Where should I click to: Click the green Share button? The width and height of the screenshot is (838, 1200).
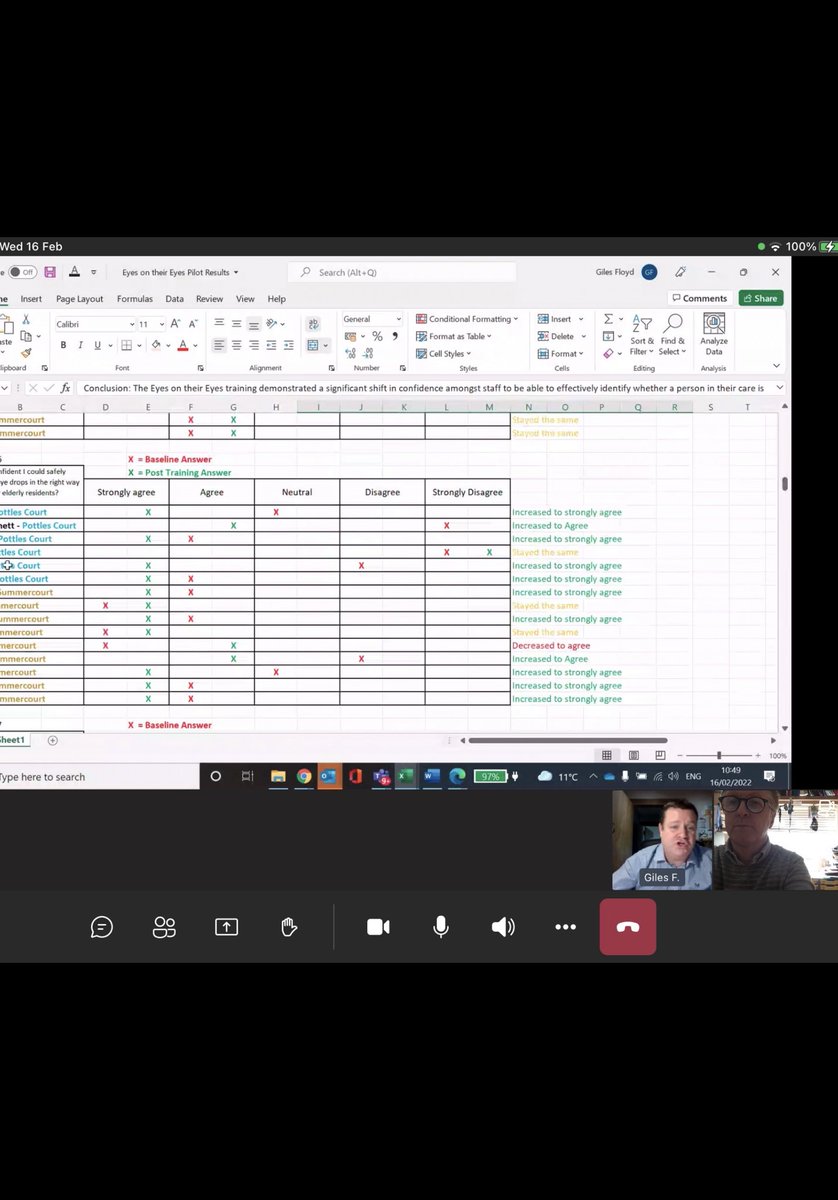tap(761, 298)
